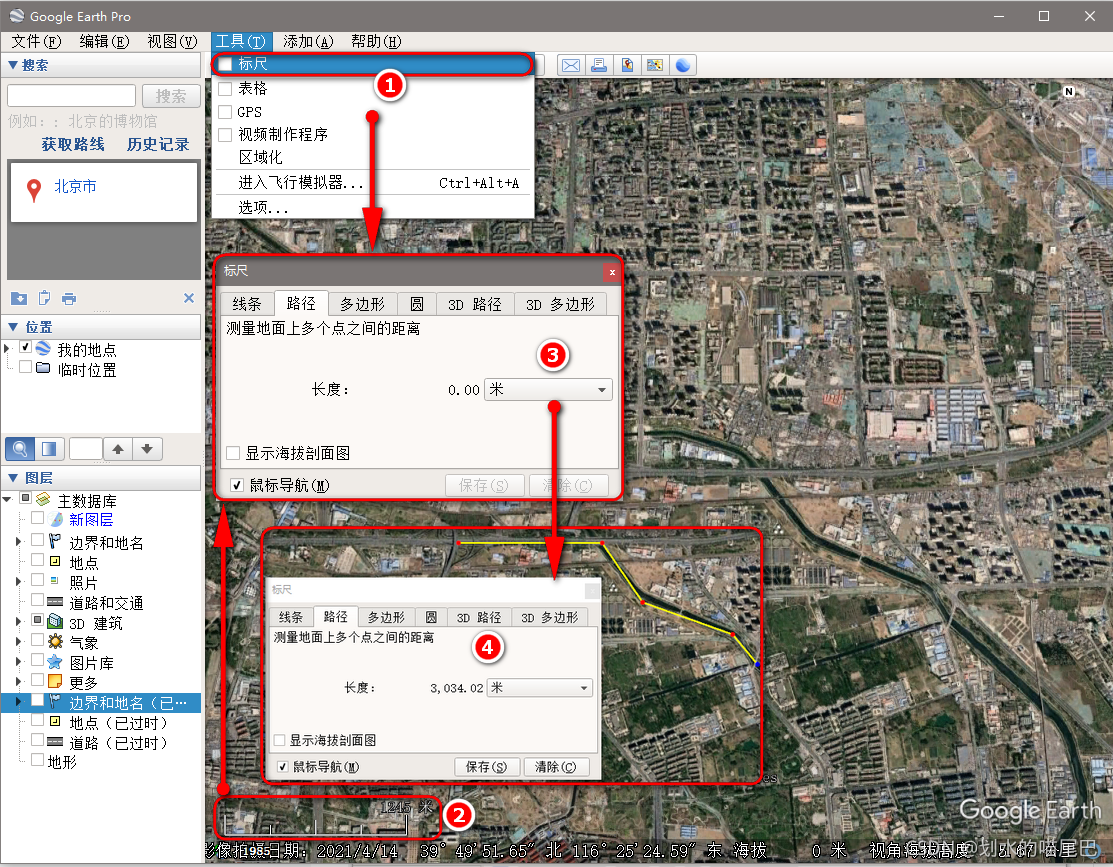Expand the 边界和地名 layer node arrow

pyautogui.click(x=19, y=542)
